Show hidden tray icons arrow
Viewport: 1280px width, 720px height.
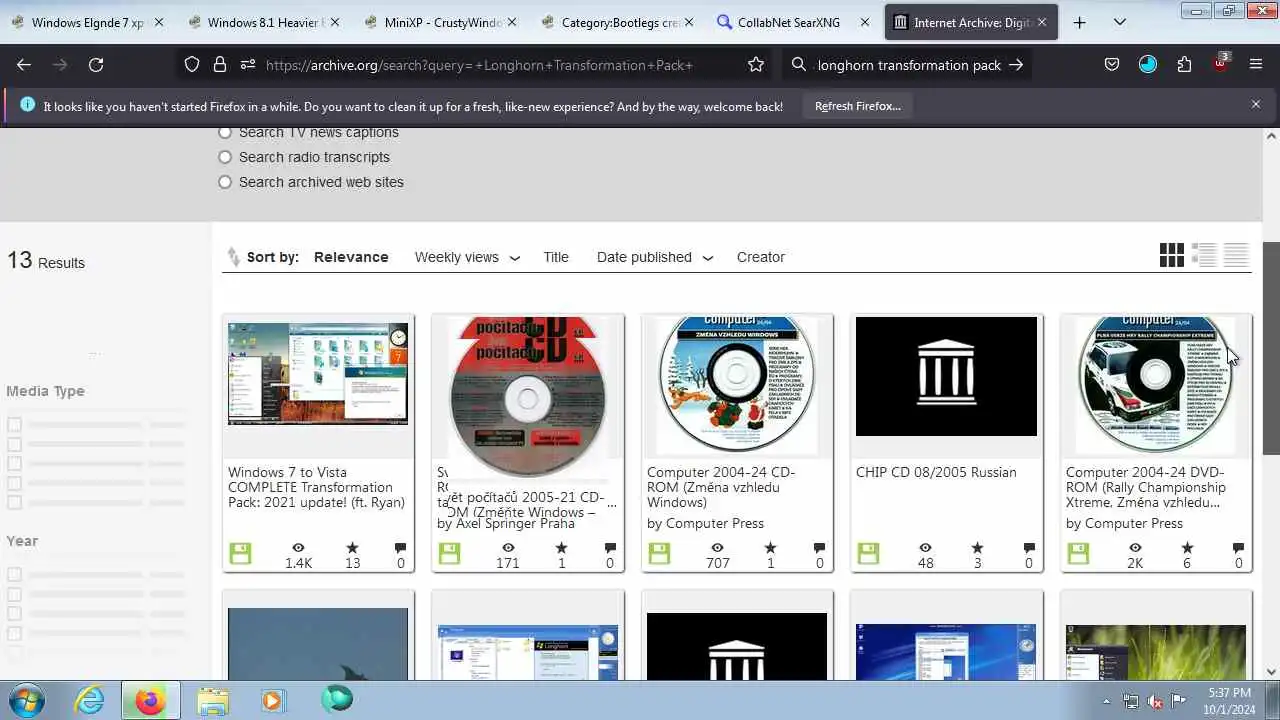point(1106,701)
